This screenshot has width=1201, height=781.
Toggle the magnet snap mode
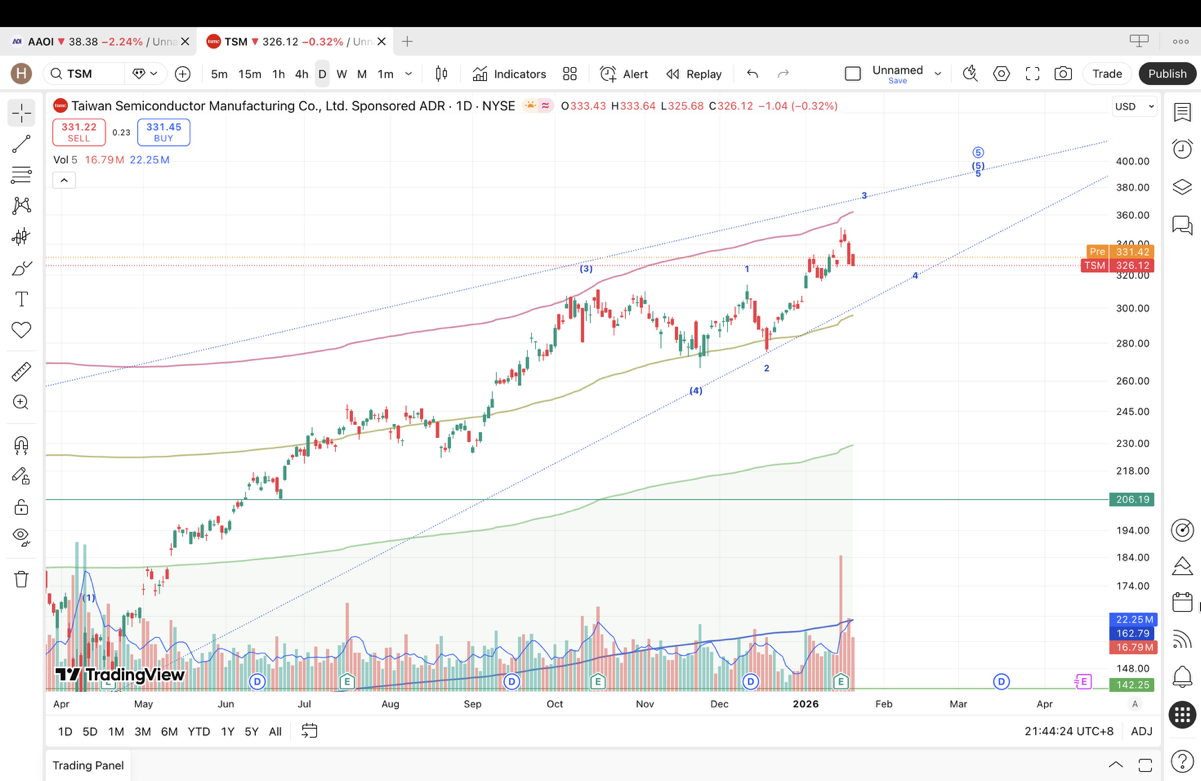(21, 445)
